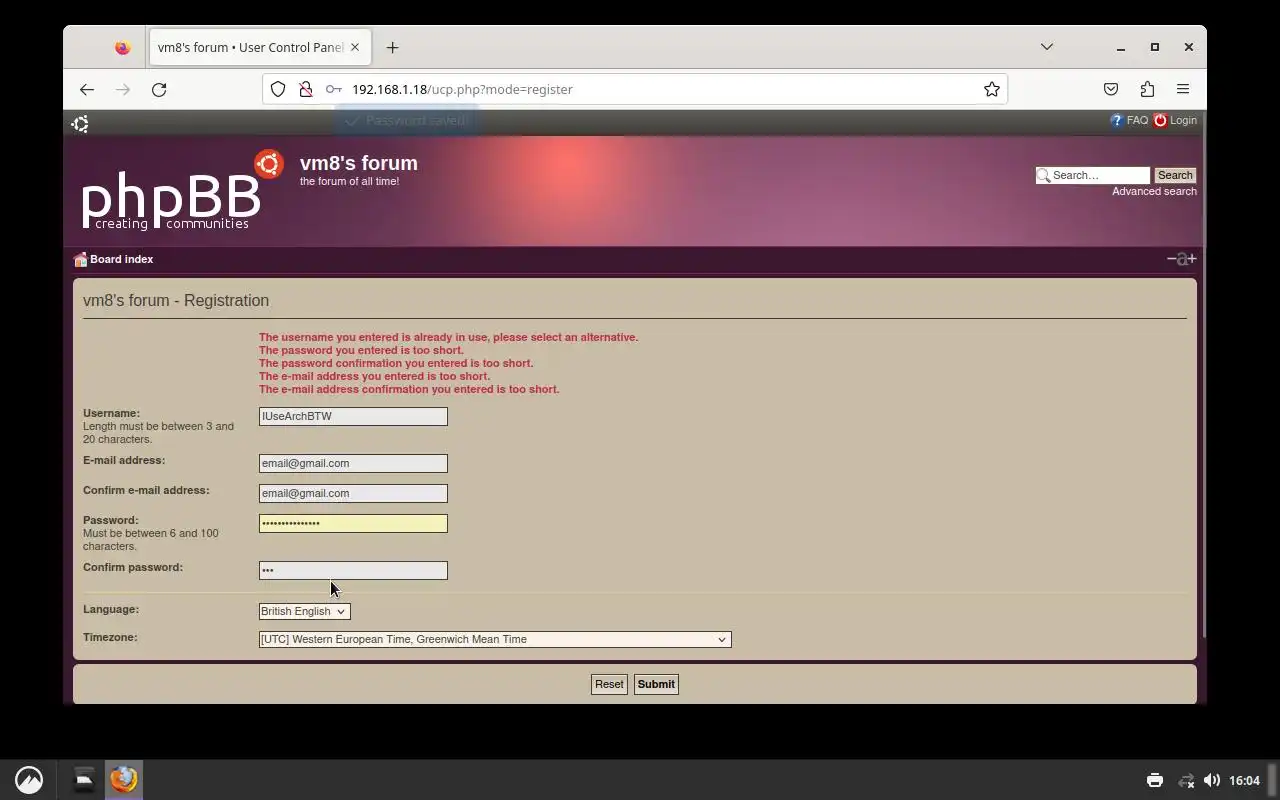Click the 16:04 clock
The image size is (1280, 800).
[1244, 780]
